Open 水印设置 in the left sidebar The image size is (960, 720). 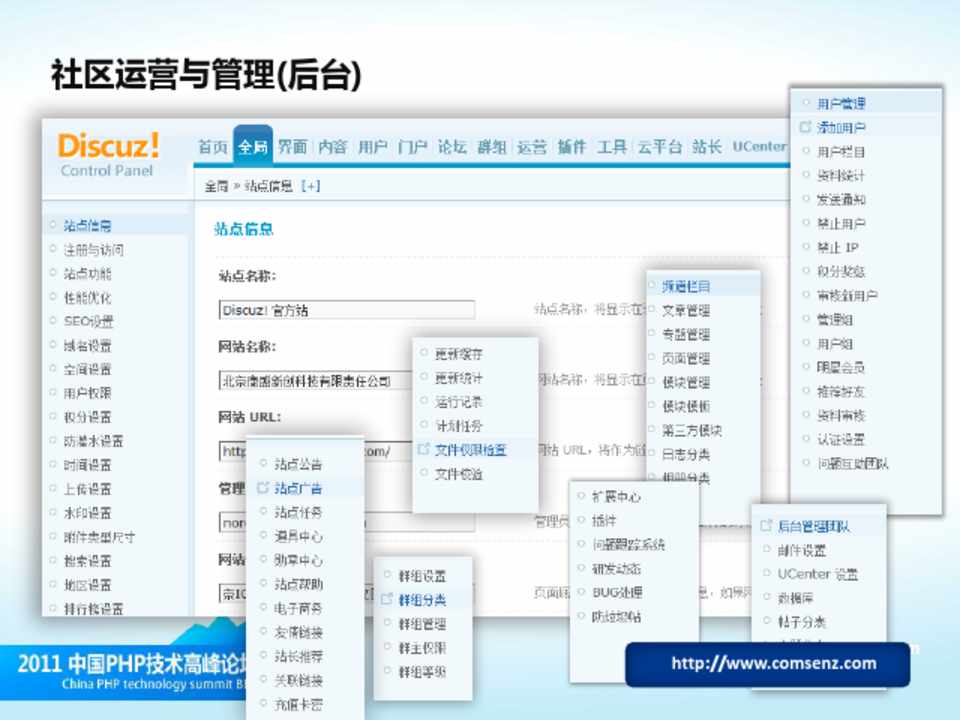pyautogui.click(x=87, y=513)
